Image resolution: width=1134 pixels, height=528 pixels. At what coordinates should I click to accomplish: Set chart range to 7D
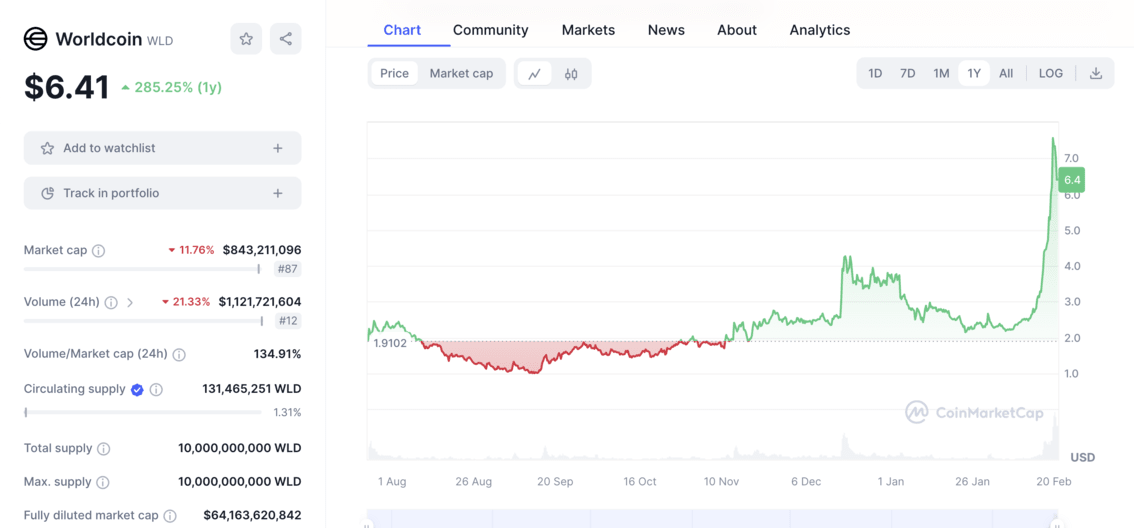(907, 73)
